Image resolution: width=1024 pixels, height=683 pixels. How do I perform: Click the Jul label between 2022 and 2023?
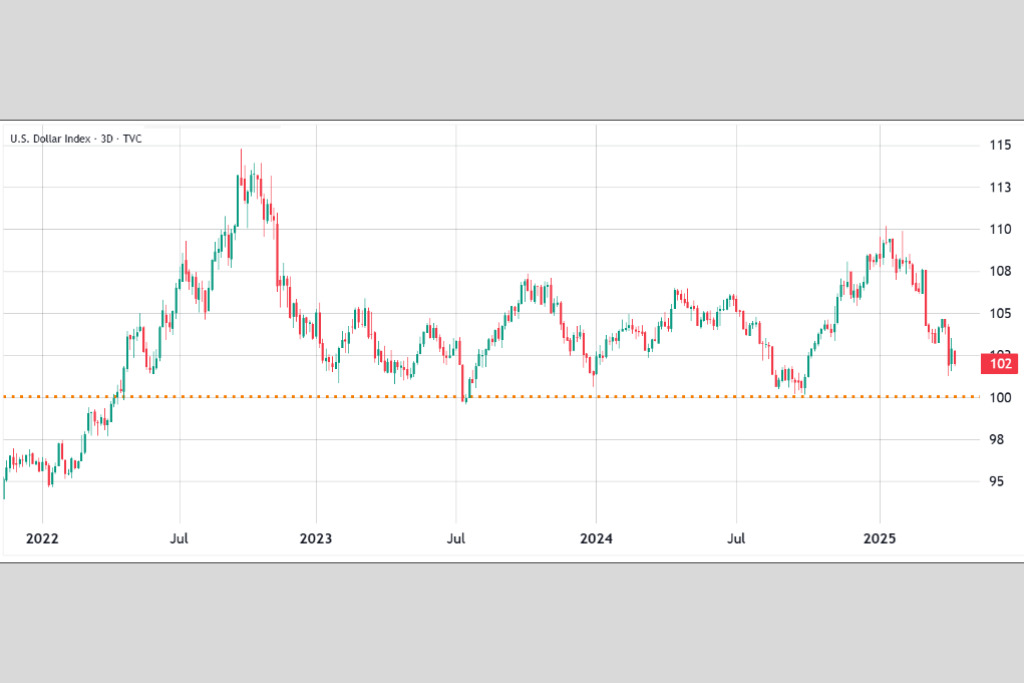point(180,539)
